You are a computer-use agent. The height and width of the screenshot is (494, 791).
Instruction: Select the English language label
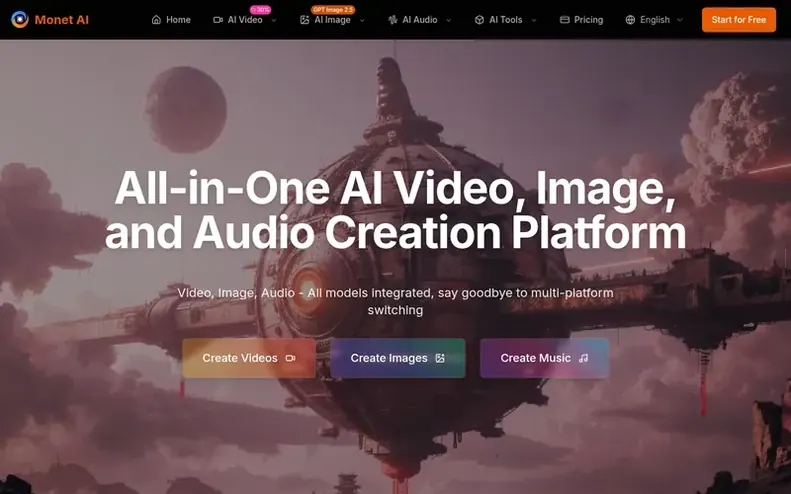655,20
